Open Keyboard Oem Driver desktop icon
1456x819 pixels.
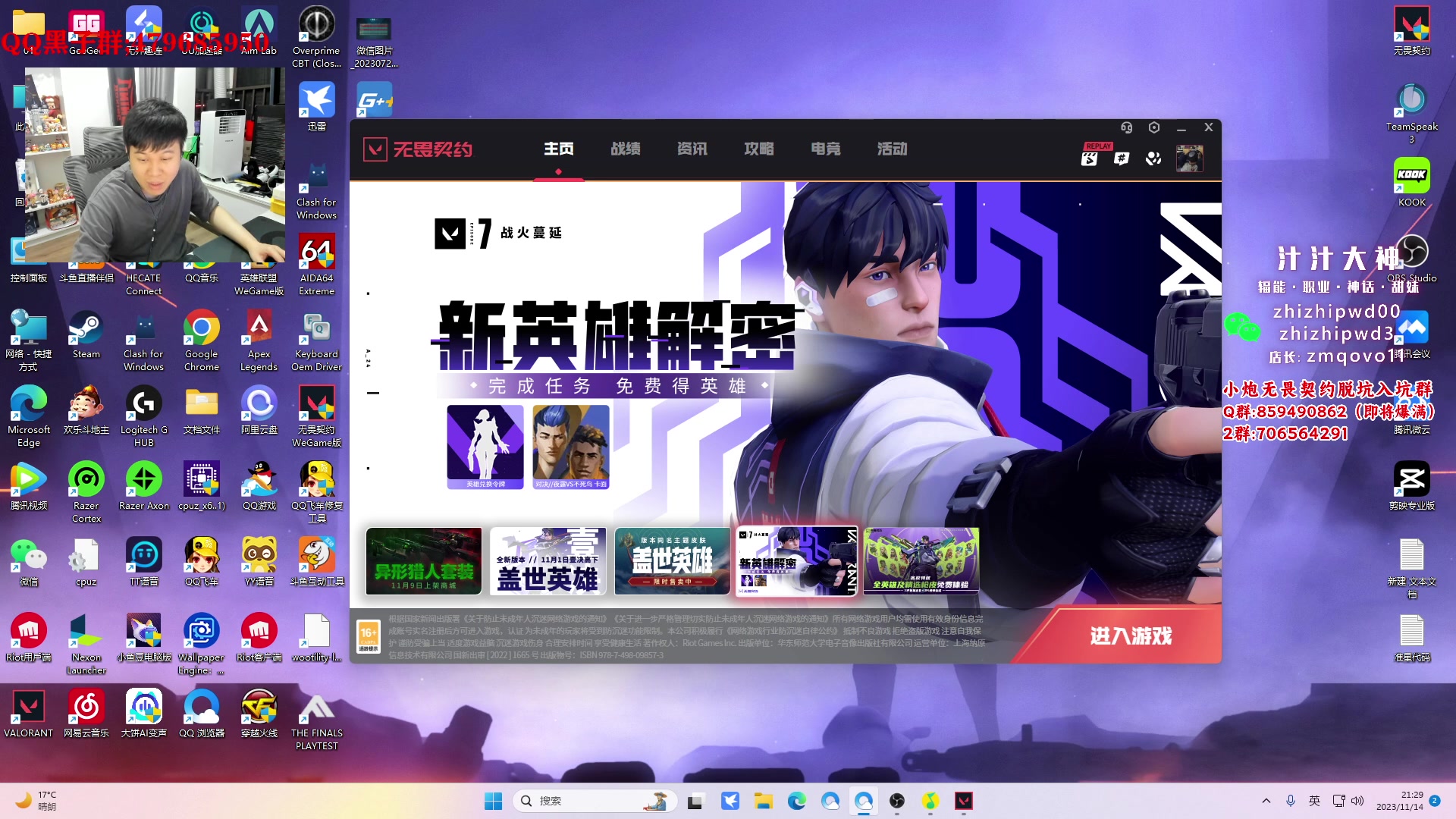317,340
